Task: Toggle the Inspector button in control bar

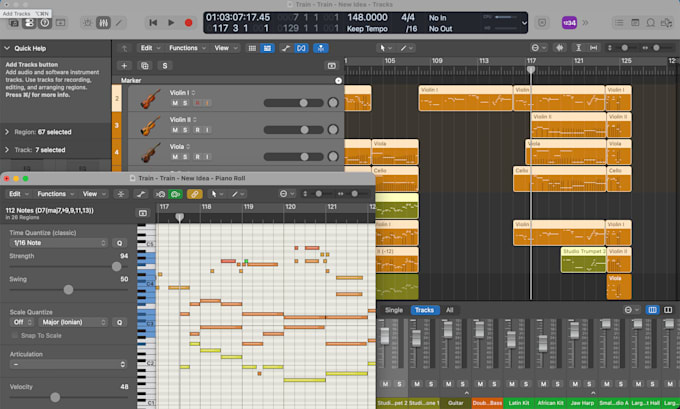Action: (29, 23)
